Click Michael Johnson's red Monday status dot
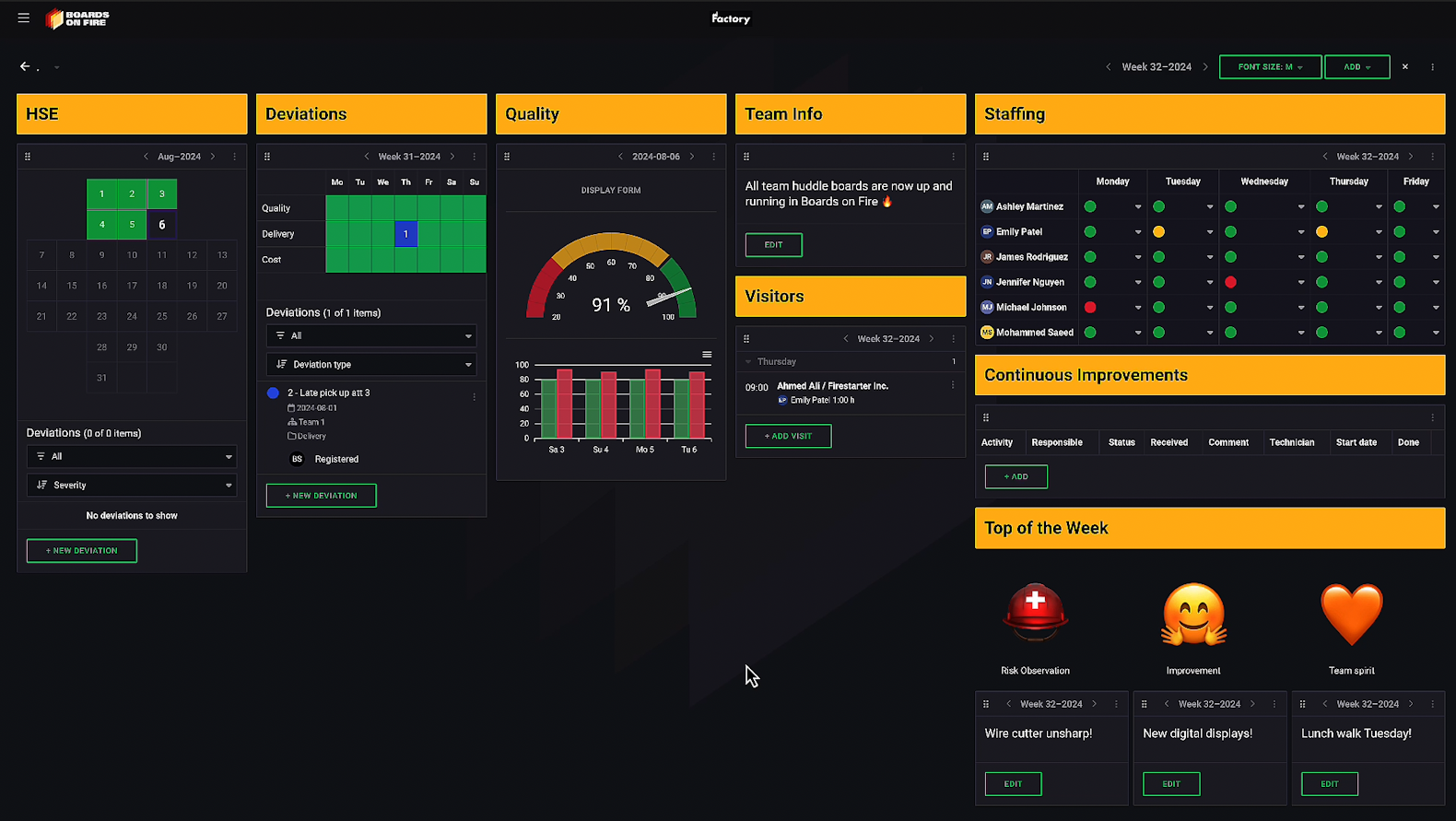 (x=1090, y=308)
